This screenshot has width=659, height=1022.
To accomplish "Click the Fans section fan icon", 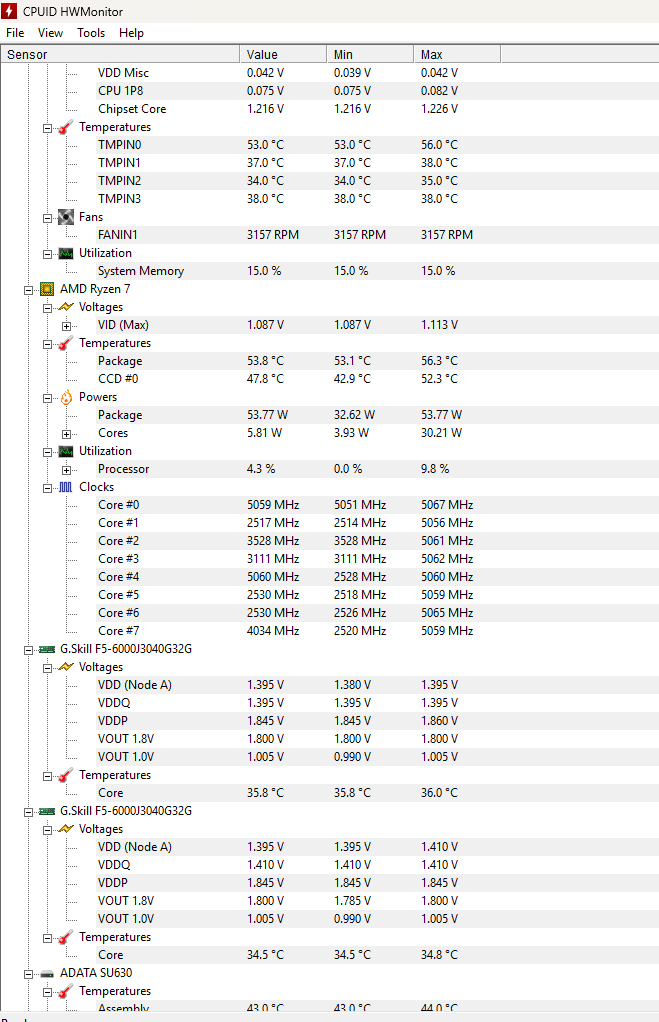I will point(65,217).
